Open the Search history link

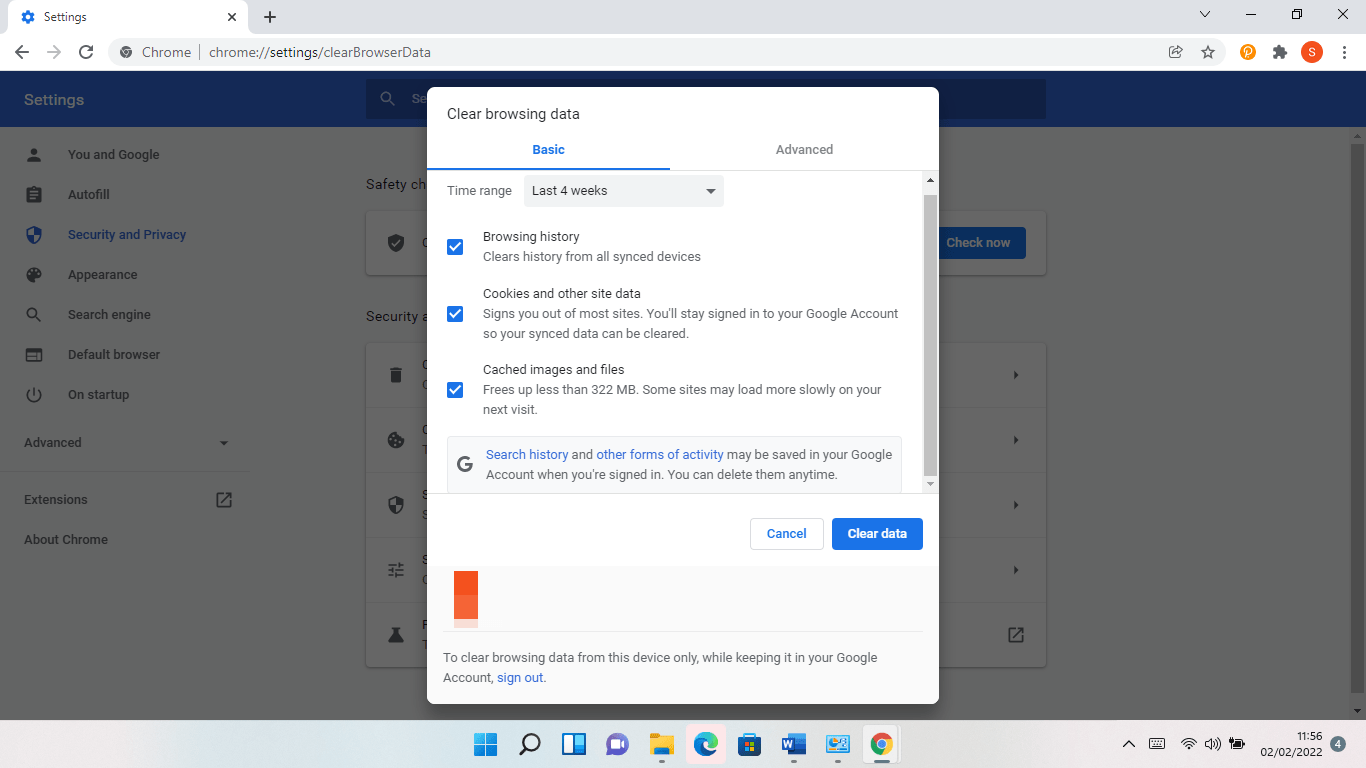(x=527, y=455)
